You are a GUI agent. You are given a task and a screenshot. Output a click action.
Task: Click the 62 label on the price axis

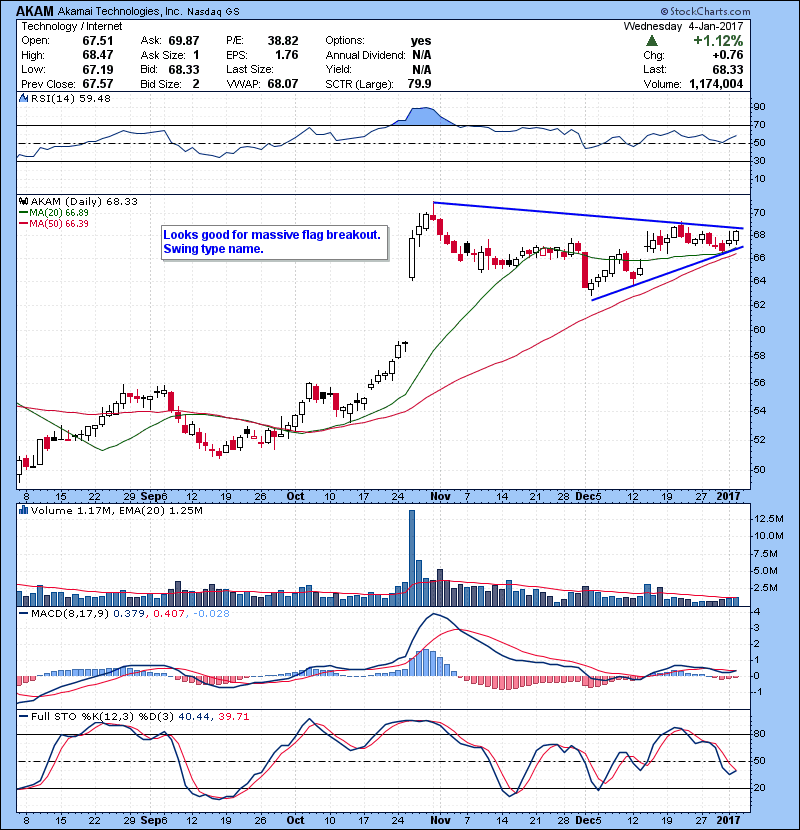click(x=759, y=304)
